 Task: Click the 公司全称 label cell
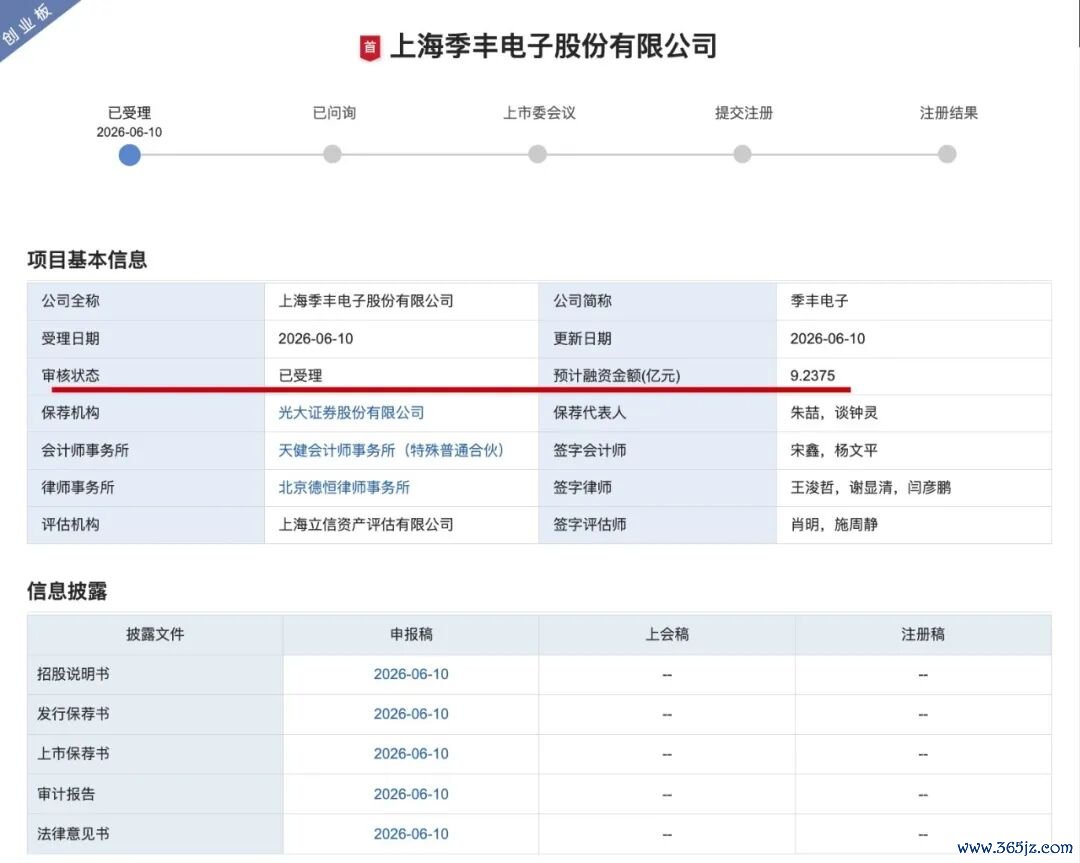pyautogui.click(x=145, y=301)
